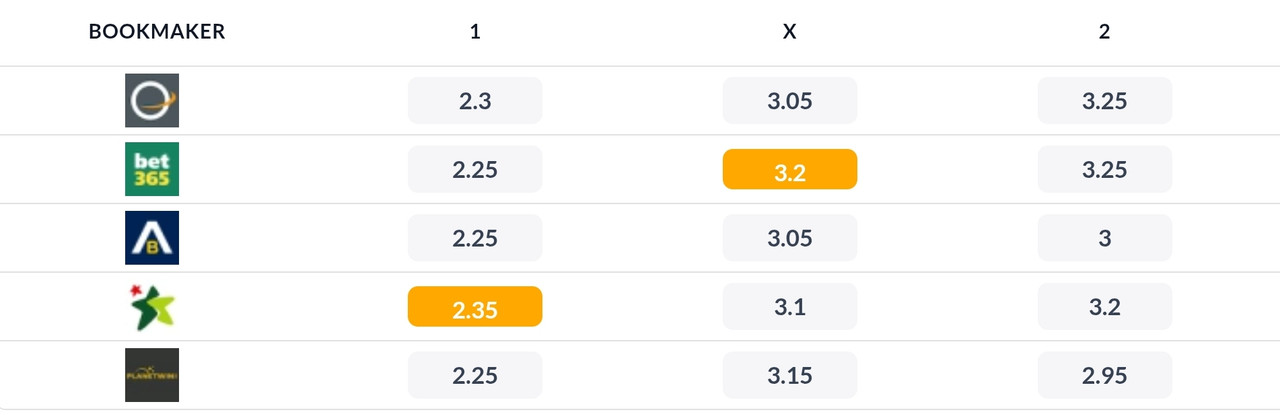Pick 2.25 home odds in Planetwin row
1280x415 pixels.
pyautogui.click(x=475, y=376)
